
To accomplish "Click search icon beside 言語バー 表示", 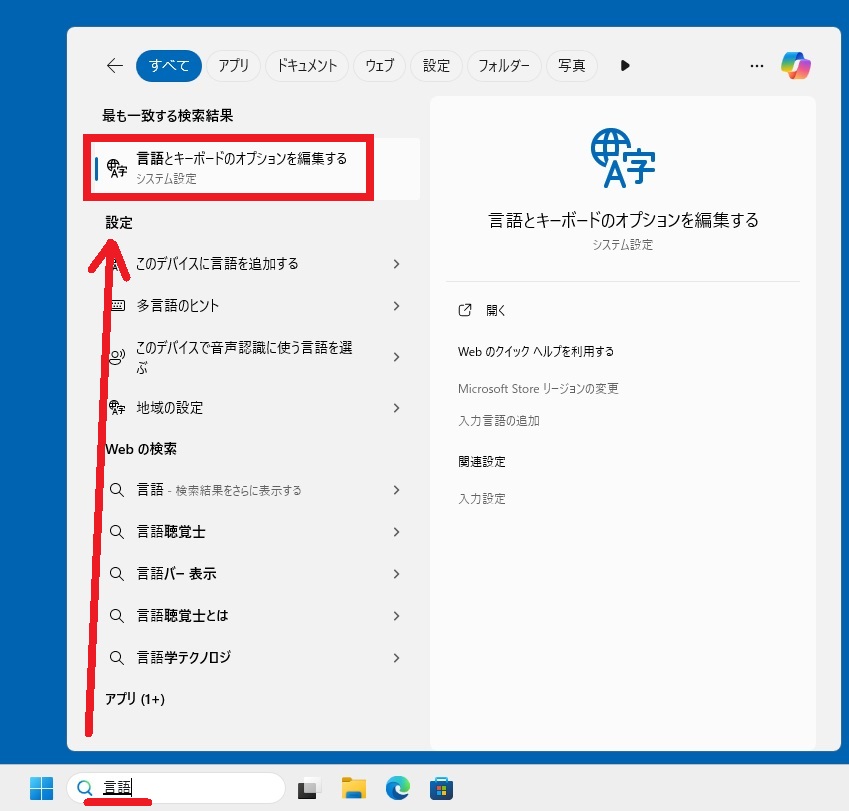I will (117, 574).
